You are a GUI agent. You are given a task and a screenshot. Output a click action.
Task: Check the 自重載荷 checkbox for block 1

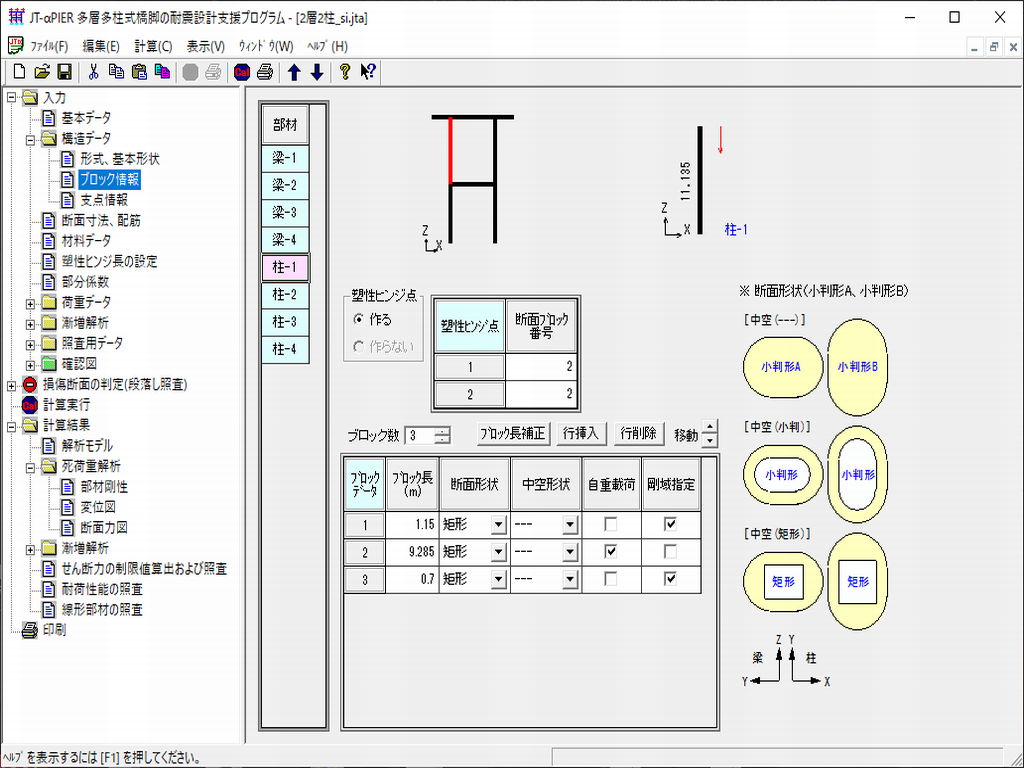tap(610, 524)
